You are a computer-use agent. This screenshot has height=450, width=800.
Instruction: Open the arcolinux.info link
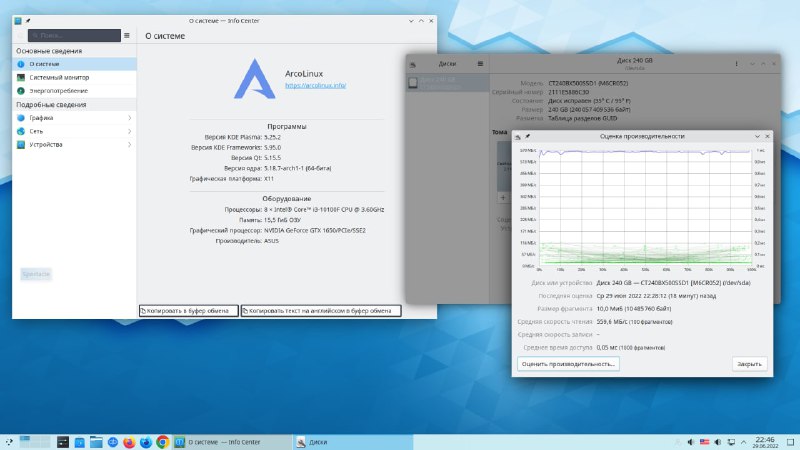pos(315,85)
